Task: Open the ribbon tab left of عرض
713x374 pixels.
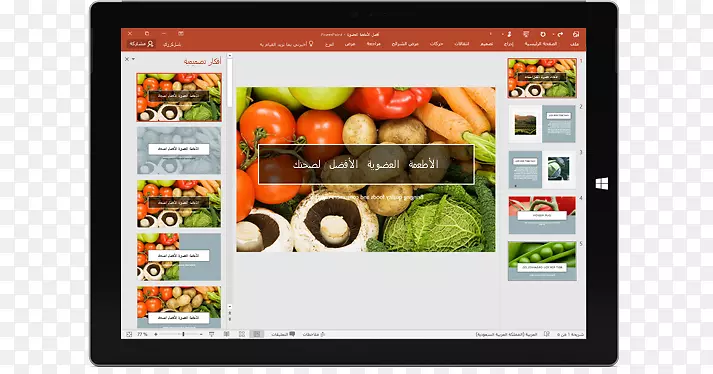Action: (330, 44)
